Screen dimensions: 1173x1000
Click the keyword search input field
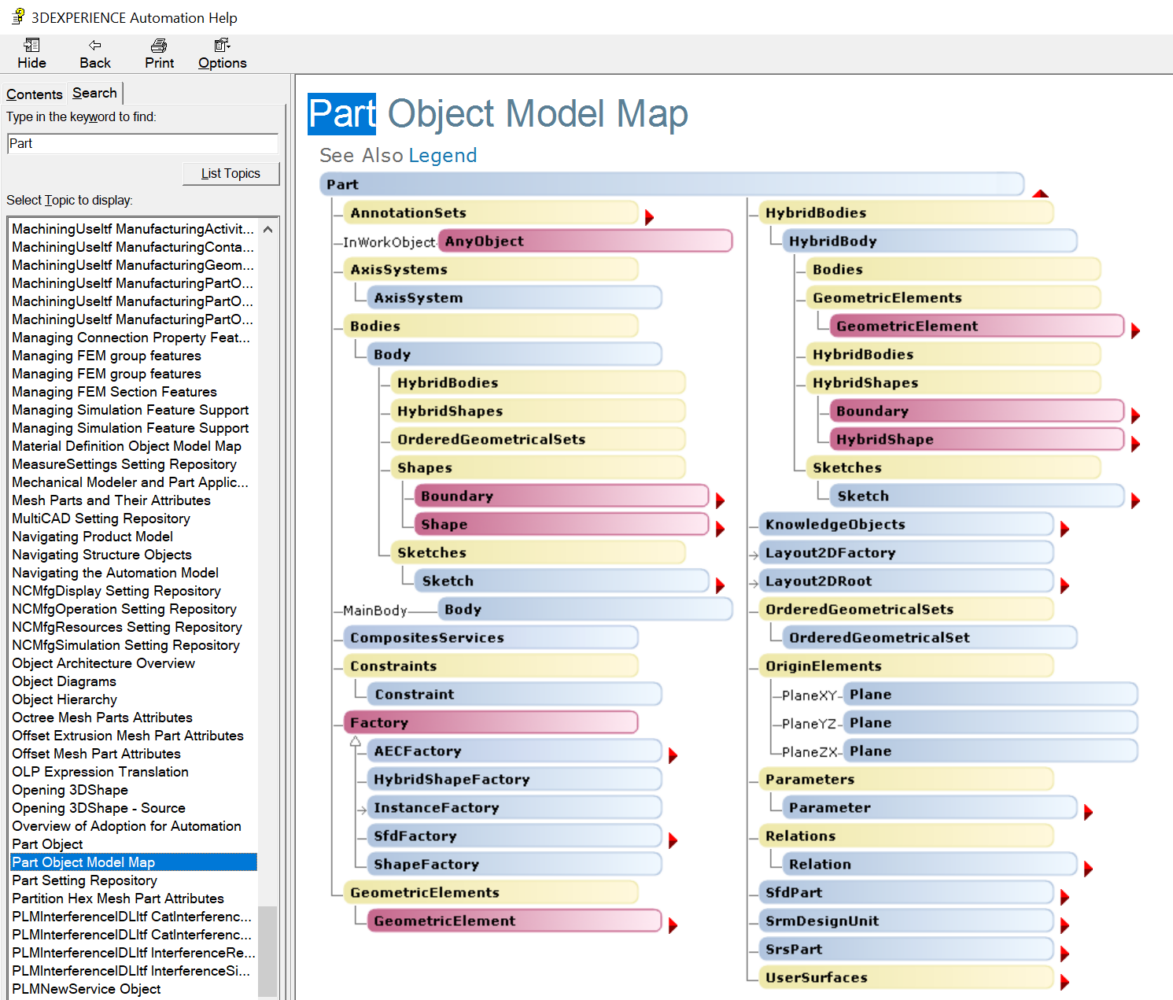click(141, 142)
